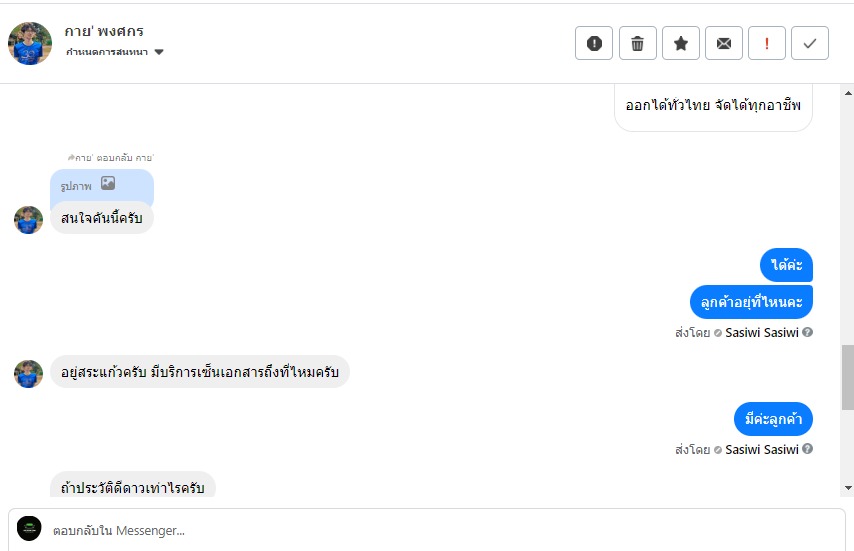This screenshot has width=854, height=551.
Task: Click the customer avatar beside the สนใจคันนี้ครับ message
Action: click(28, 219)
